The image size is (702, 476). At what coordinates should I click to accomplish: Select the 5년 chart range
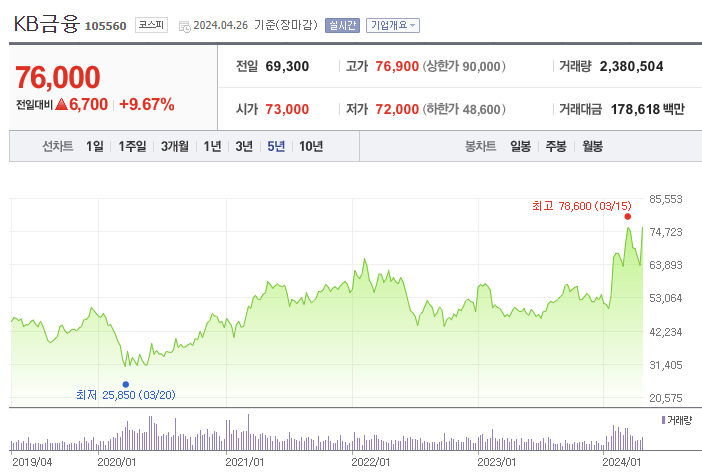[276, 146]
